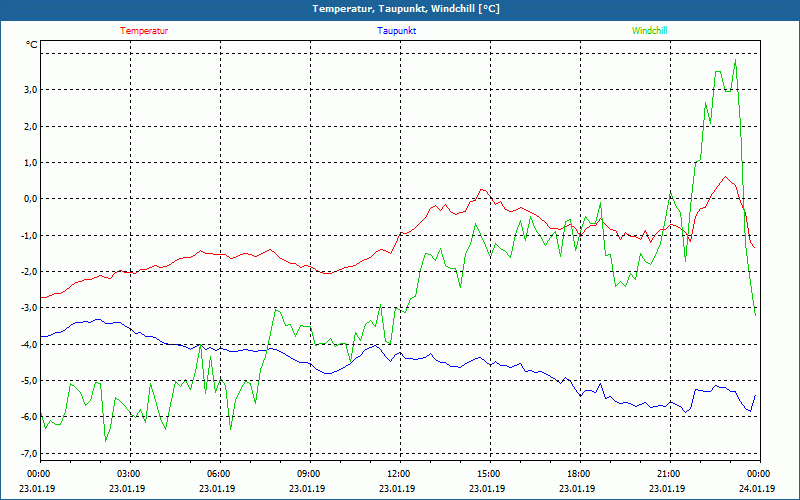
Task: Click the '°C' unit label on the y-axis
Action: [32, 45]
